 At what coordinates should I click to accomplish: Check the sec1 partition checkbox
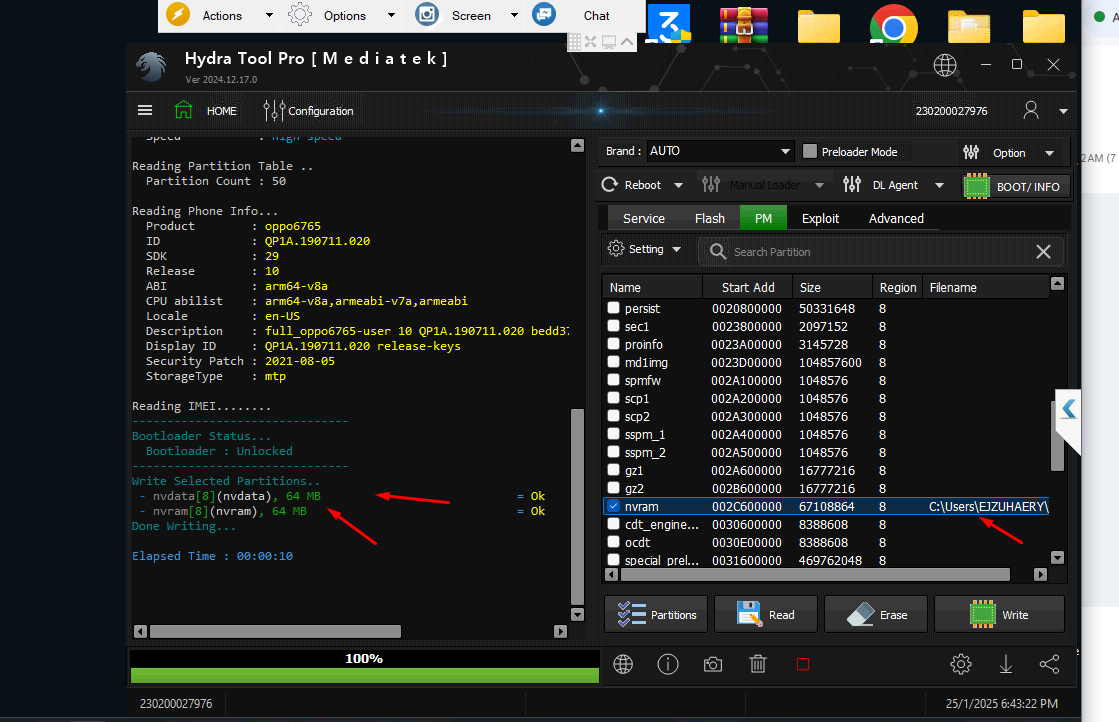pyautogui.click(x=613, y=325)
